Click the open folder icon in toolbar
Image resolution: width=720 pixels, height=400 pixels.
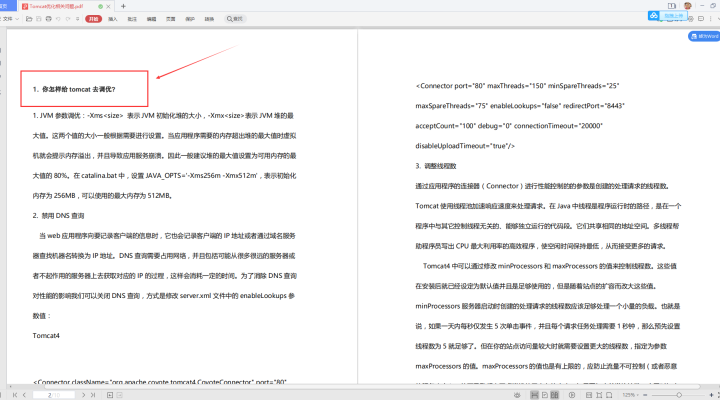pyautogui.click(x=29, y=19)
